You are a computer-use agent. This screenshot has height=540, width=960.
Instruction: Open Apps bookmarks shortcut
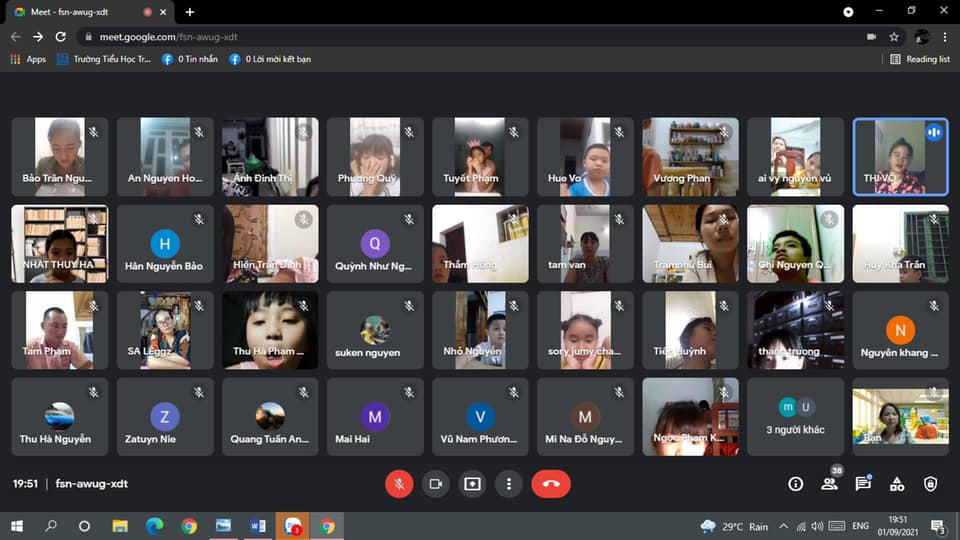28,59
